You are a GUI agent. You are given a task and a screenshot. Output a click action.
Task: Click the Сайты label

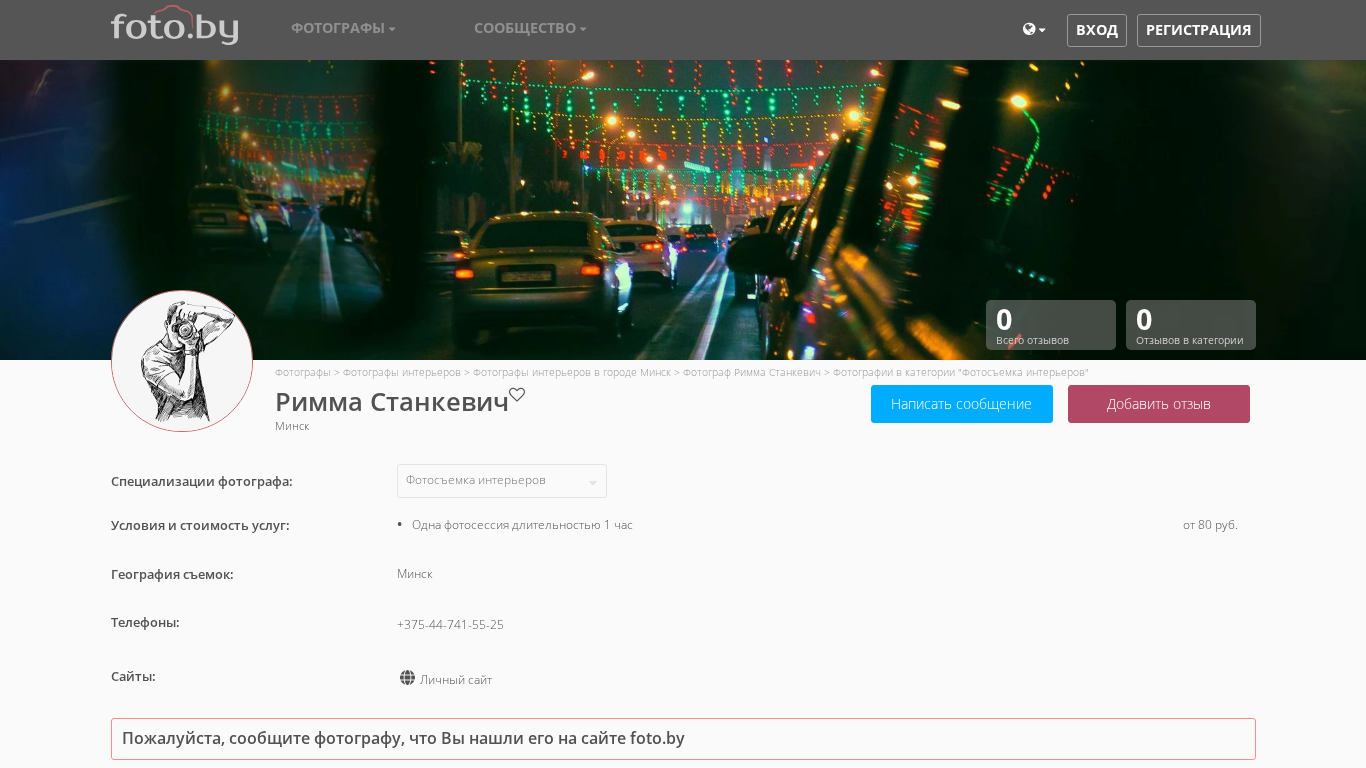[x=133, y=676]
